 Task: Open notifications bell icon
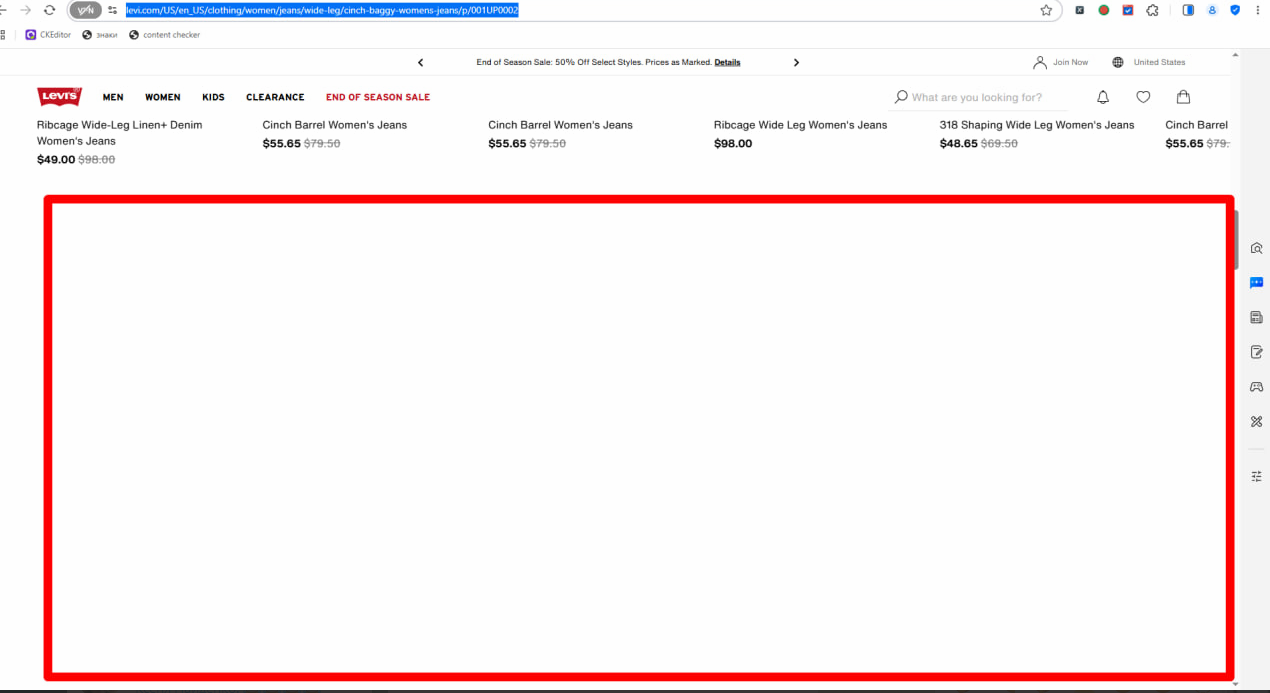[1103, 97]
